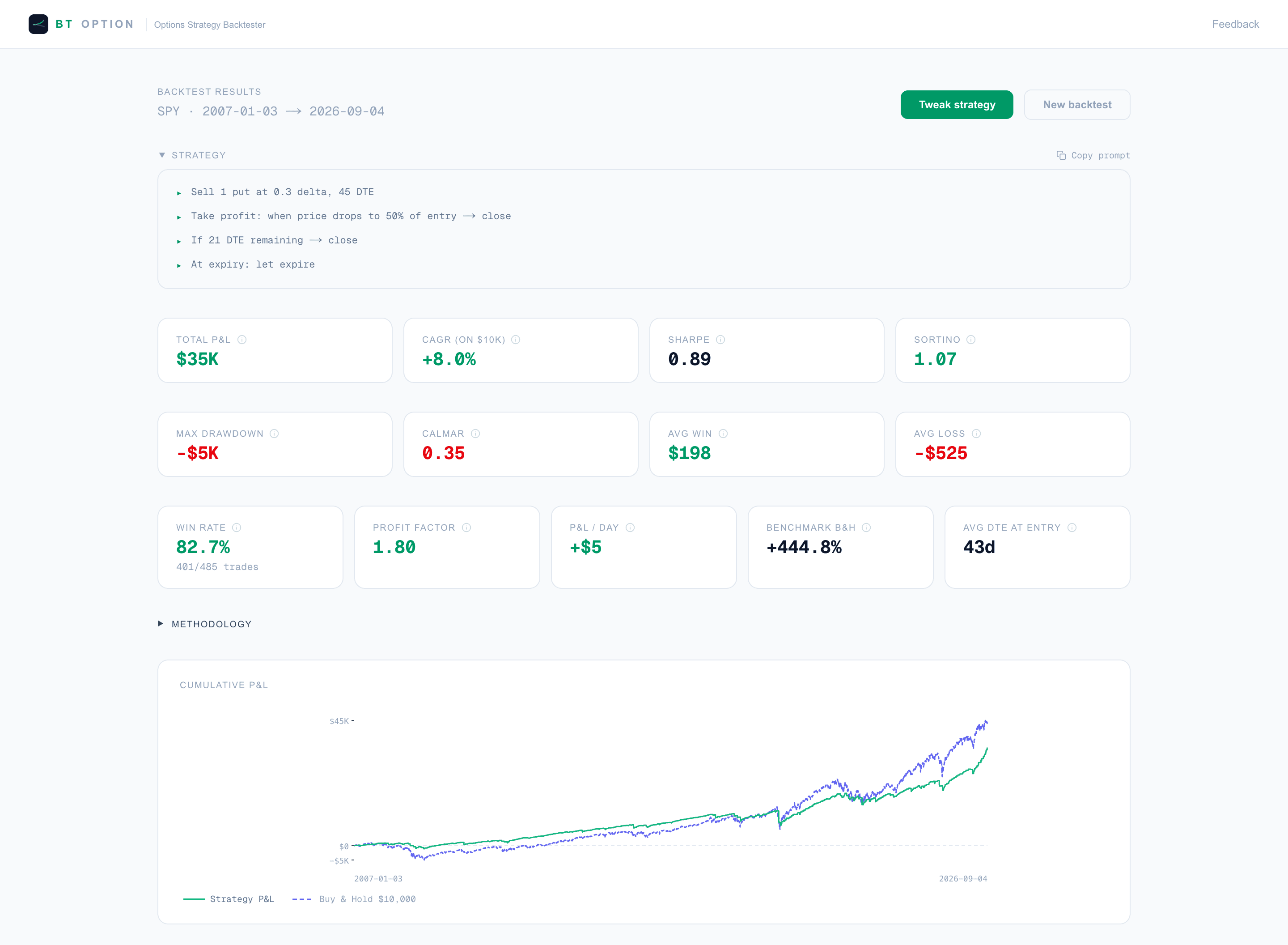Click the SPY date range heading
The height and width of the screenshot is (945, 1288).
click(271, 111)
